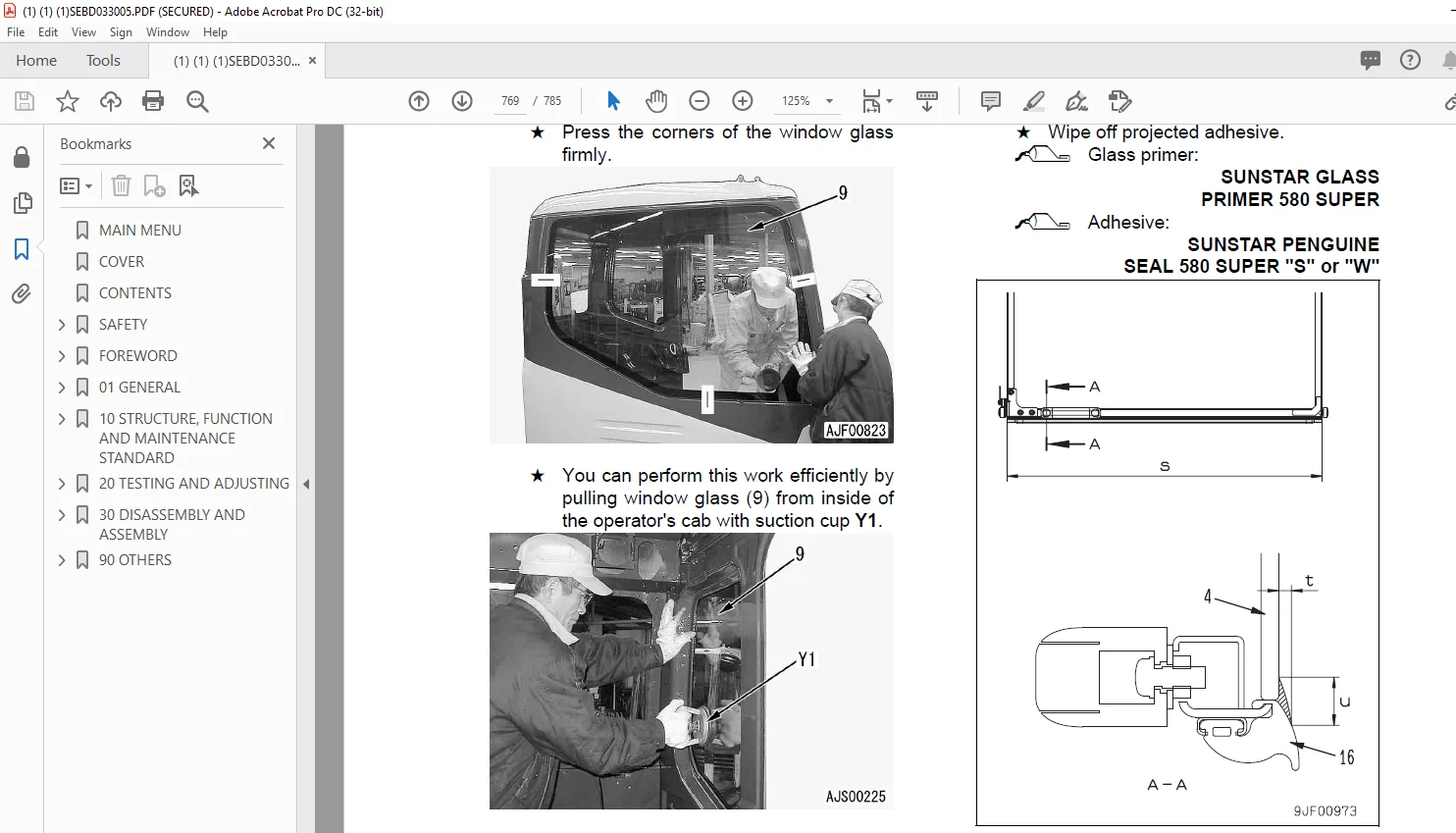The width and height of the screenshot is (1456, 833).
Task: Open the Sign menu
Action: coord(121,32)
